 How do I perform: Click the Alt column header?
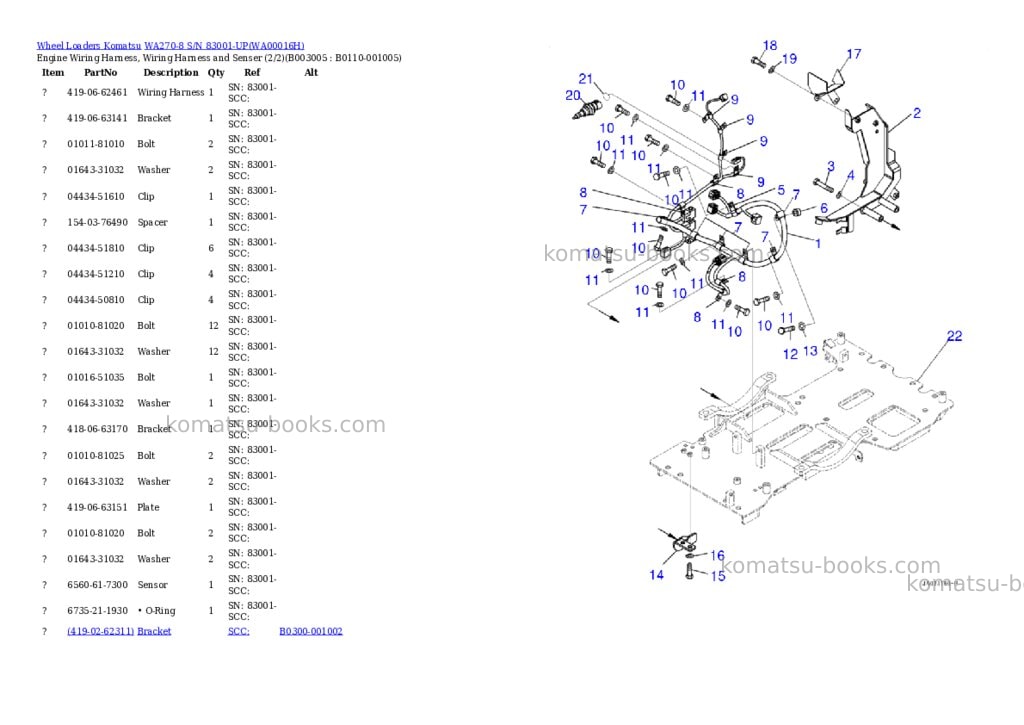(311, 72)
